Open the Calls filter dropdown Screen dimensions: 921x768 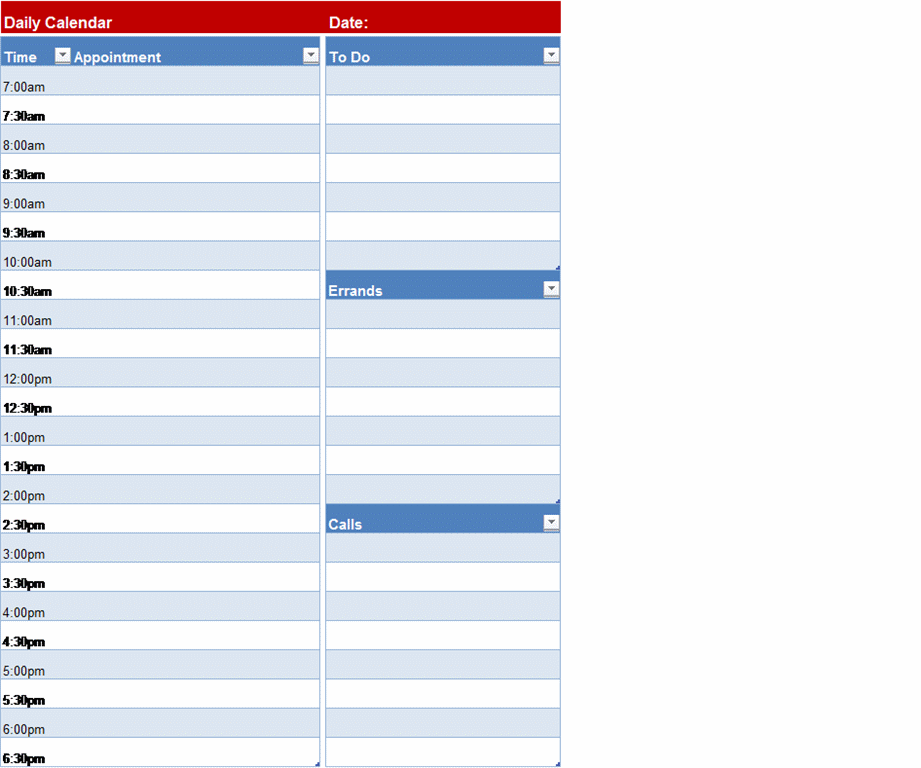click(x=551, y=523)
